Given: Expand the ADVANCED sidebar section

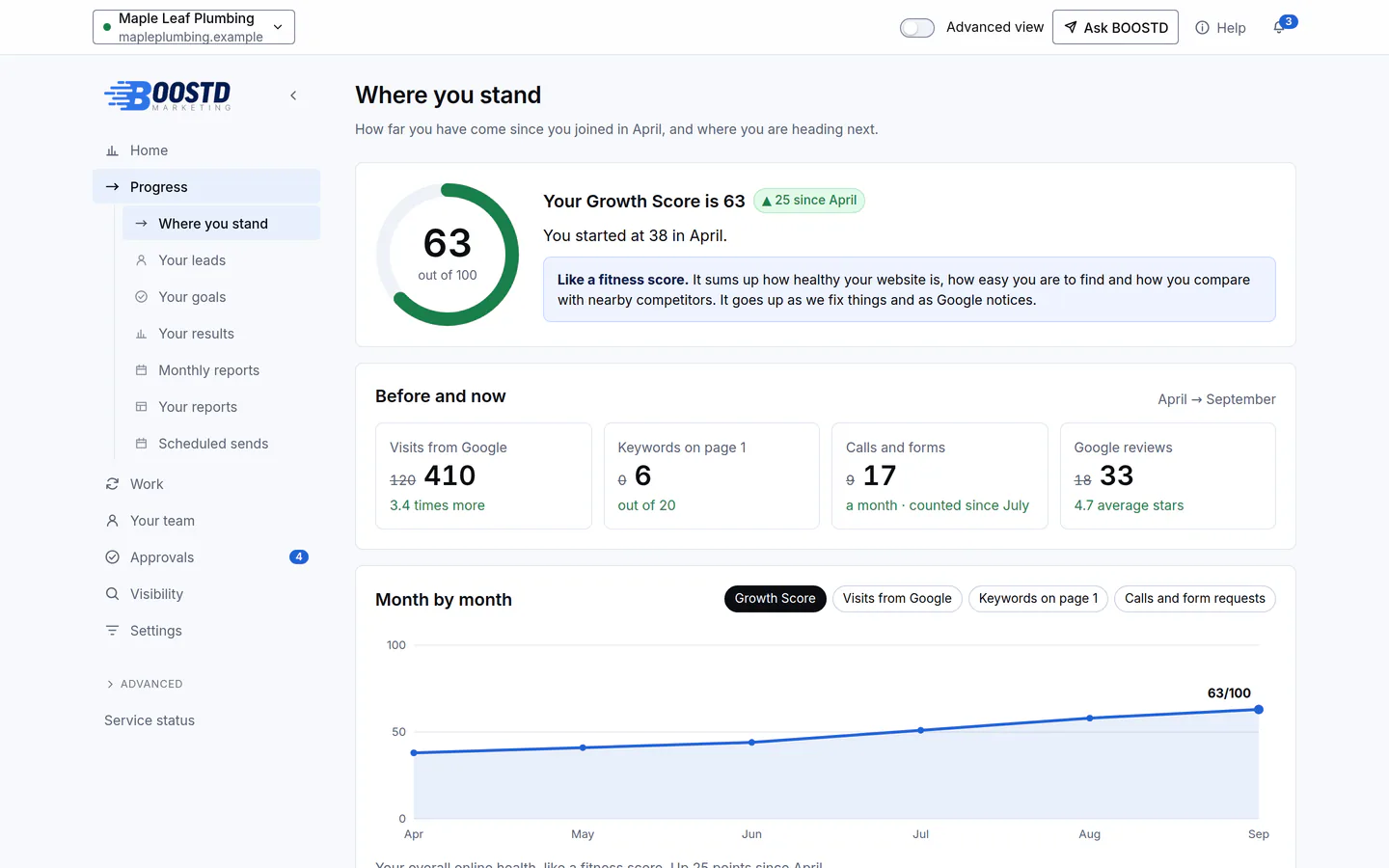Looking at the screenshot, I should (x=145, y=684).
